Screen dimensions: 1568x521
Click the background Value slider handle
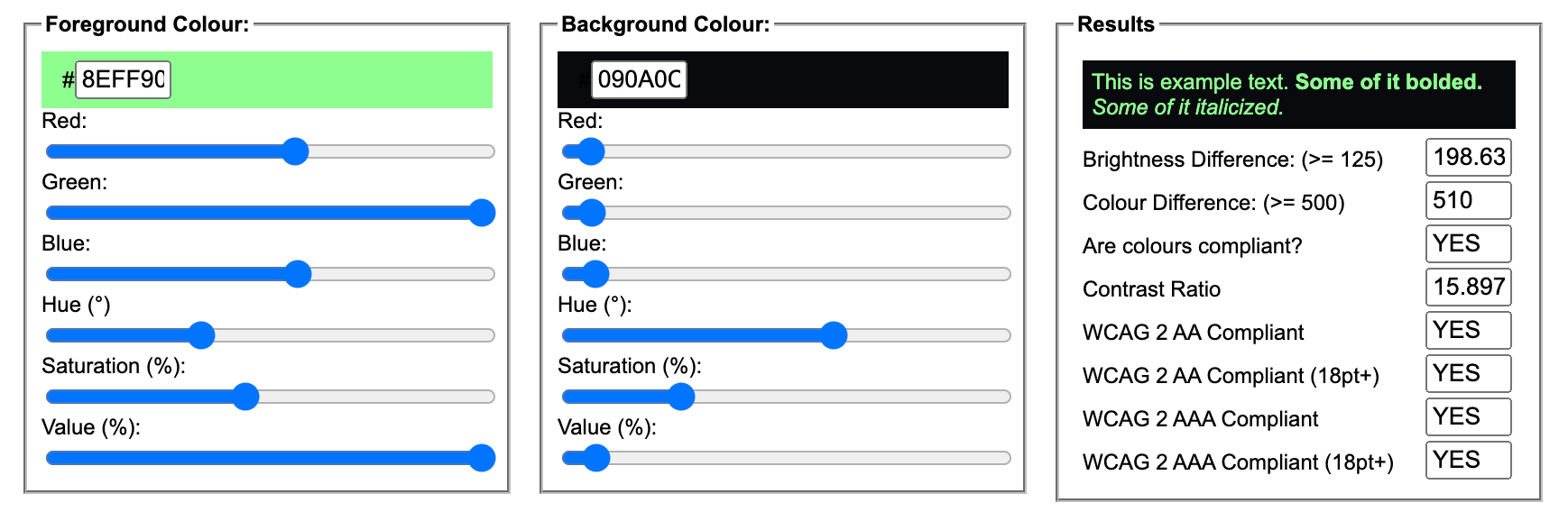(596, 458)
